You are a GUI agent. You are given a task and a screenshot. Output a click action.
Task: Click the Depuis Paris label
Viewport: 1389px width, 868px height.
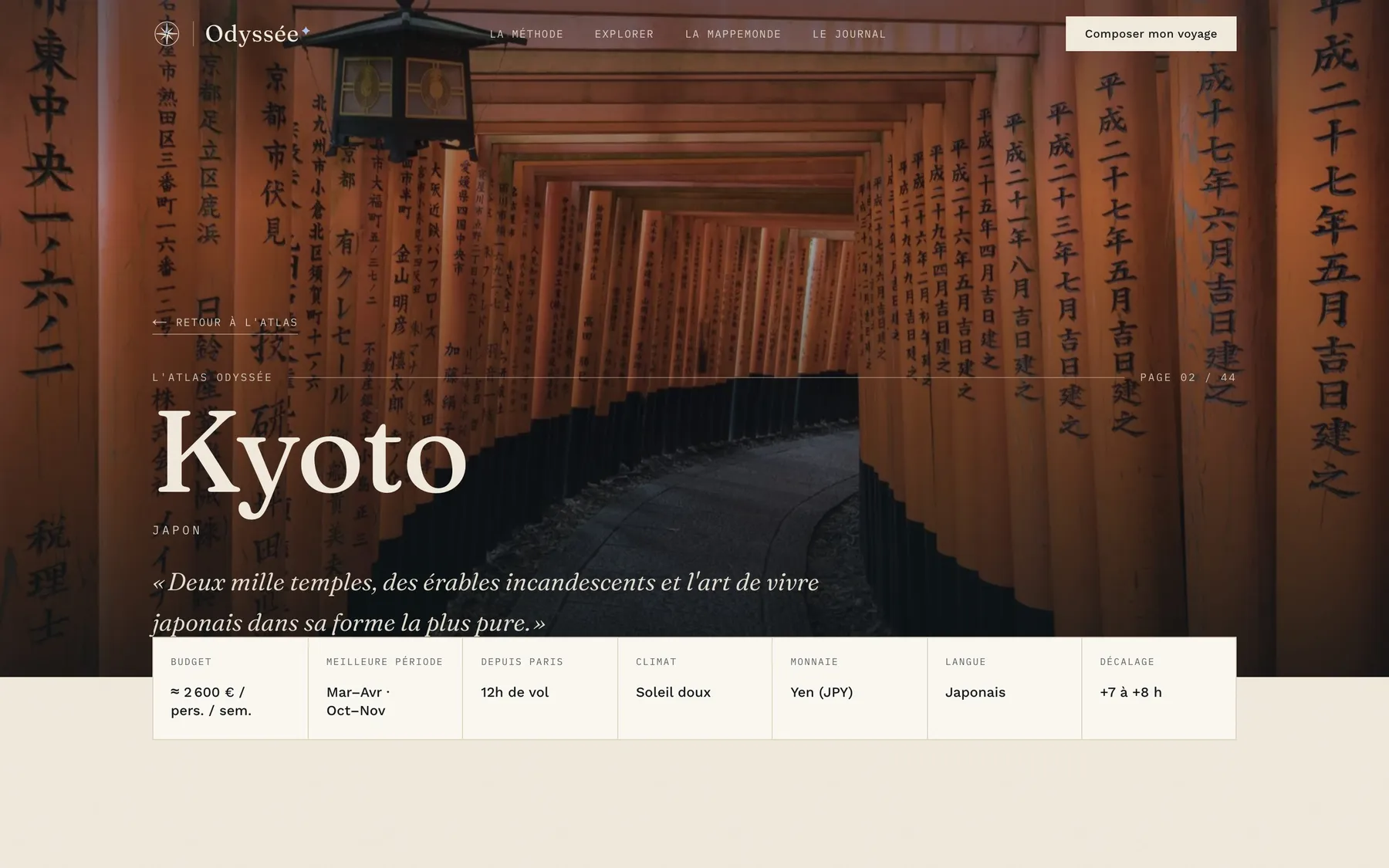point(522,662)
